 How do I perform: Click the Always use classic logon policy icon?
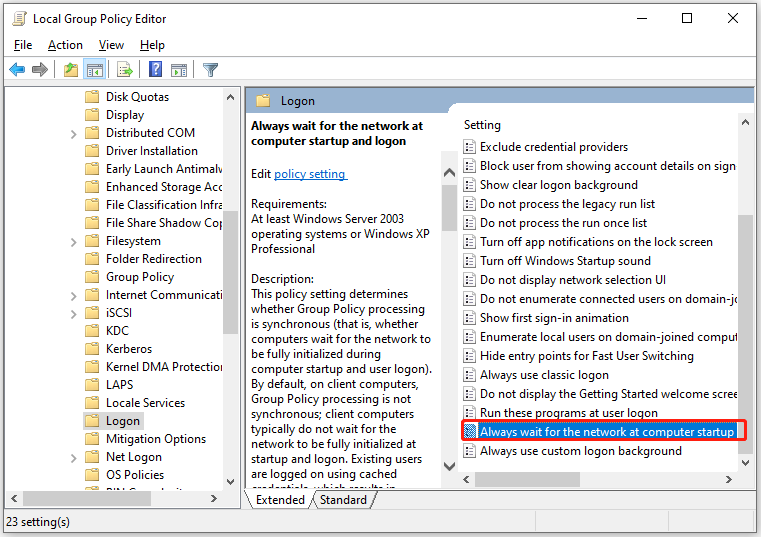[x=469, y=375]
